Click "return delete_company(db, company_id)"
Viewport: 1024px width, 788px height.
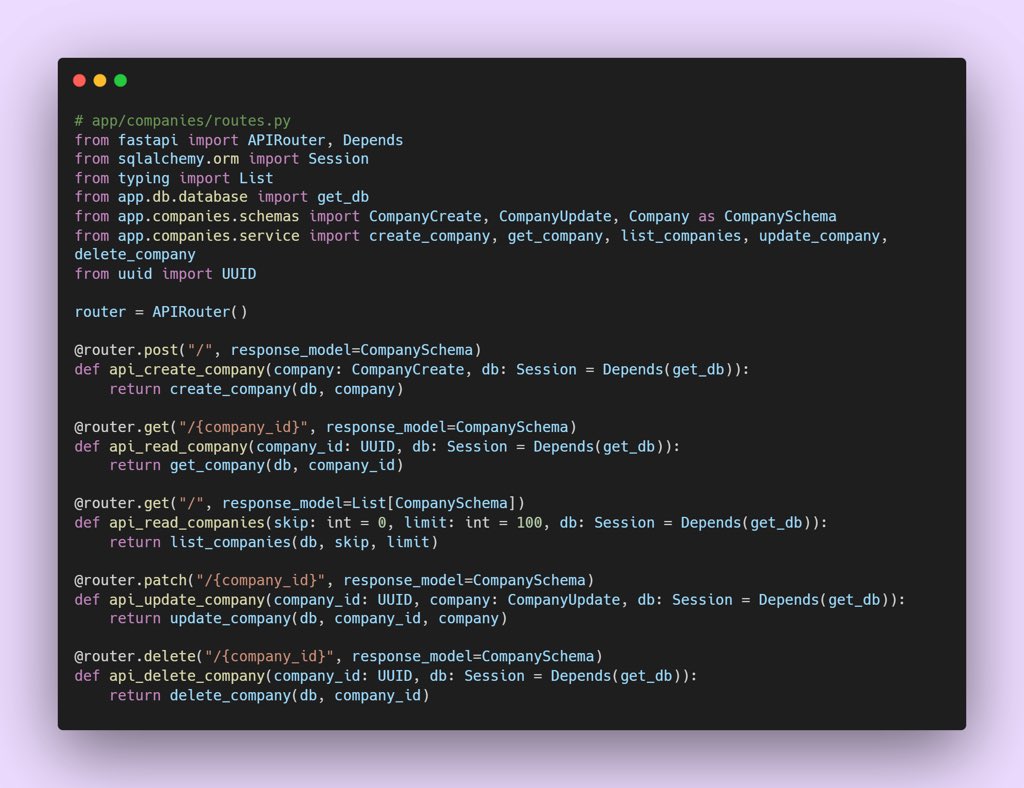[x=269, y=696]
